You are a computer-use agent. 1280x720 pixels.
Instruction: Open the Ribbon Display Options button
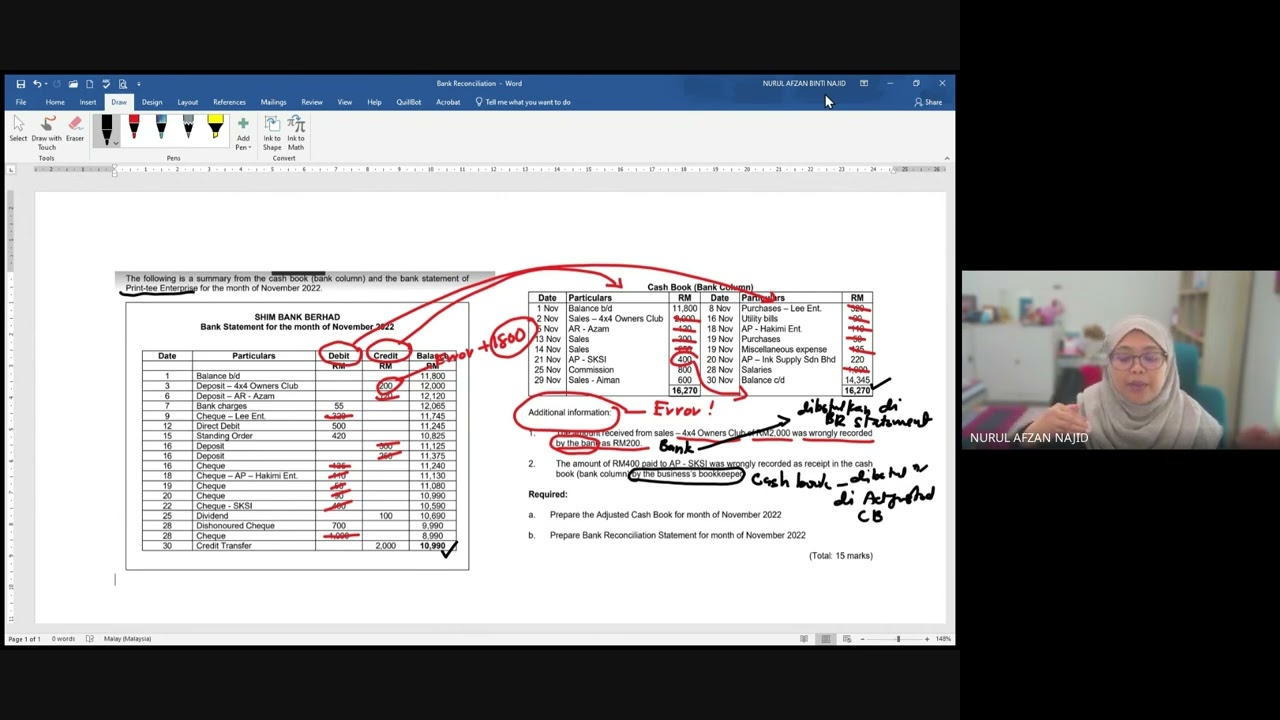click(x=864, y=84)
